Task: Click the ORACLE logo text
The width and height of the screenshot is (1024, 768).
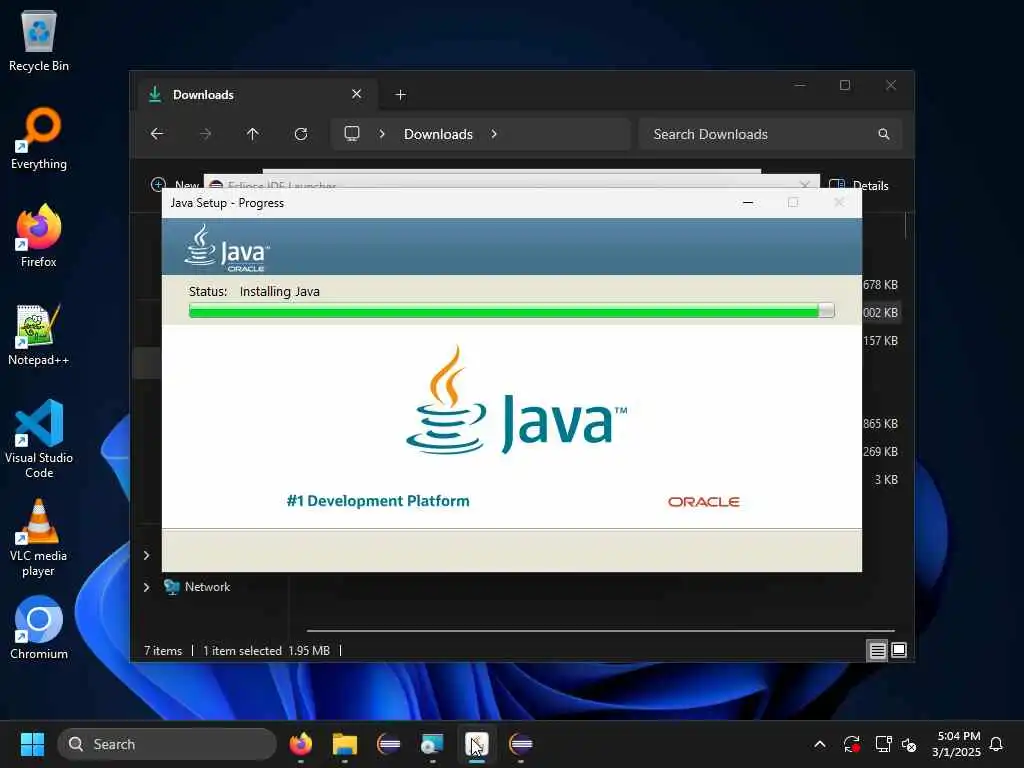Action: pos(703,502)
